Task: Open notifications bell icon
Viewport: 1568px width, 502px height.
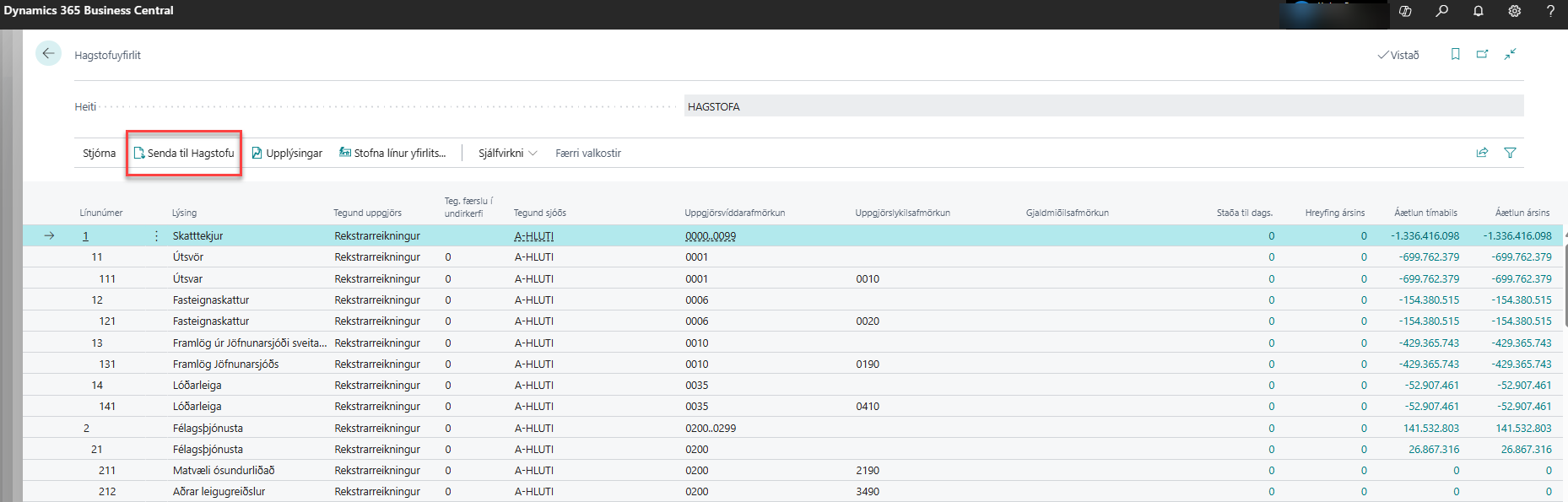Action: pyautogui.click(x=1479, y=11)
